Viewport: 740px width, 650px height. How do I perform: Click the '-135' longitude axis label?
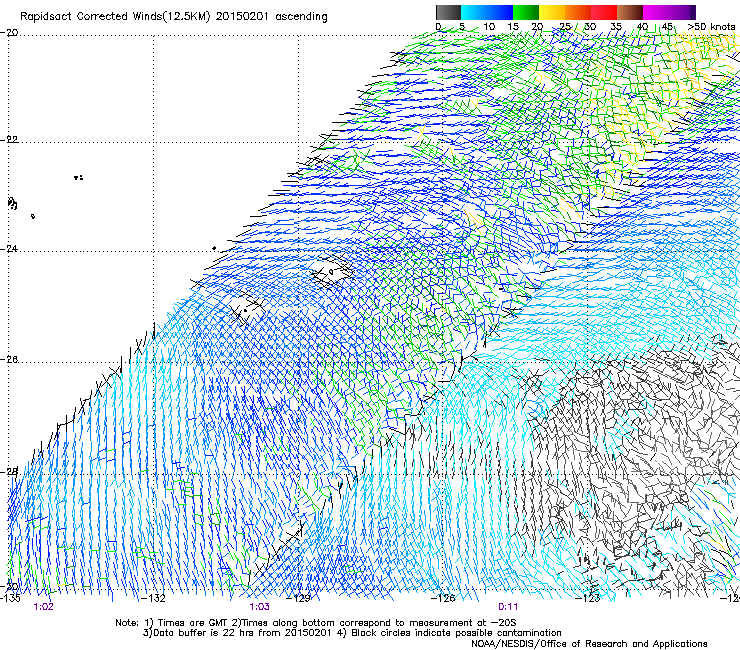[x=10, y=598]
